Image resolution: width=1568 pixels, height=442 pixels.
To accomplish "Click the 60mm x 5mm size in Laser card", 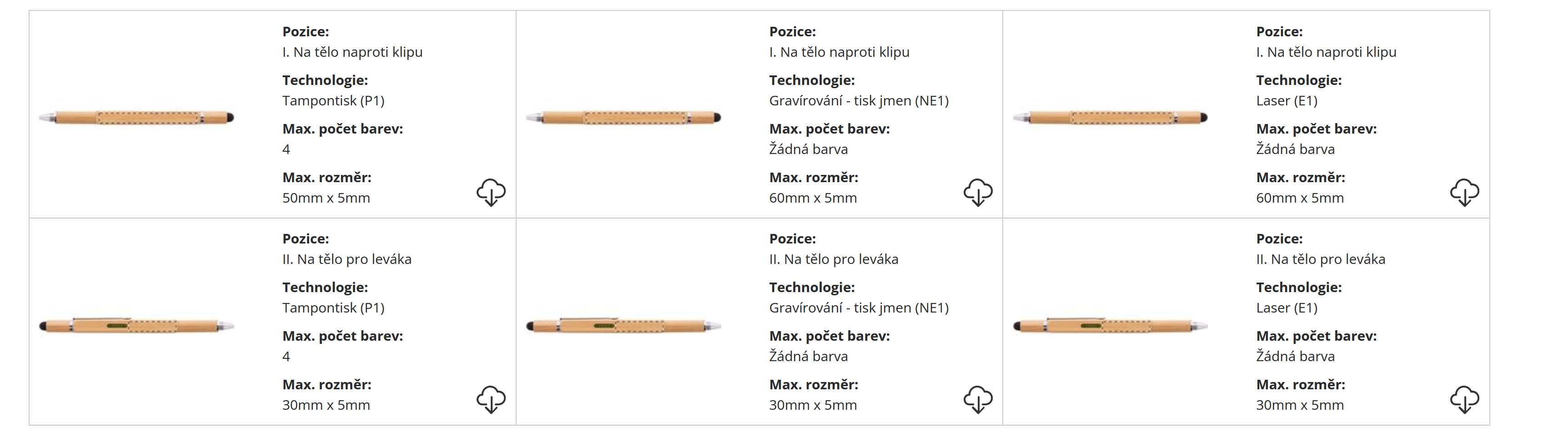I will (1300, 198).
